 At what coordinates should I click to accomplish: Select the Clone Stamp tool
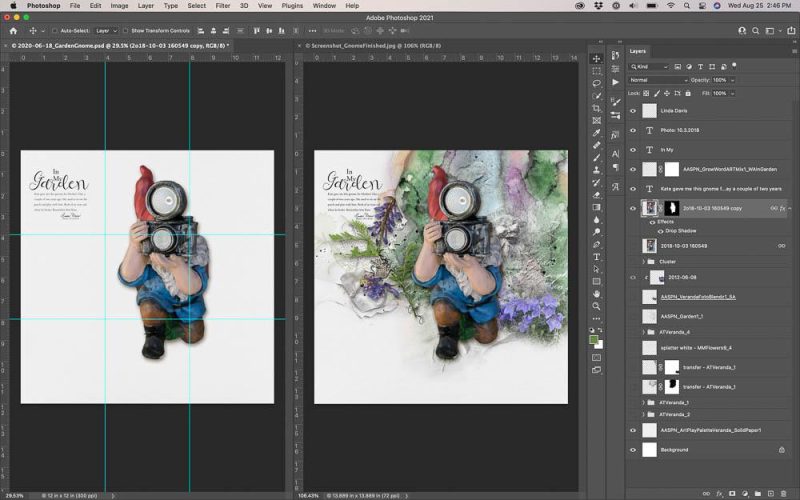596,170
